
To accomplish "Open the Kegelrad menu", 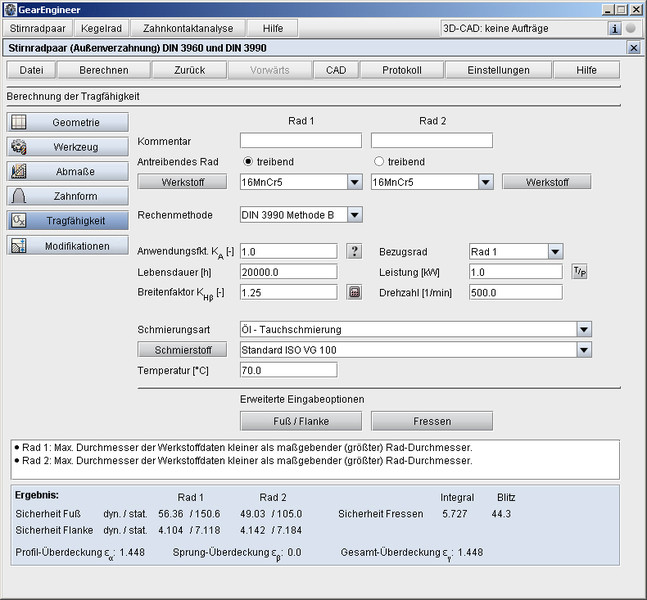I will click(103, 28).
